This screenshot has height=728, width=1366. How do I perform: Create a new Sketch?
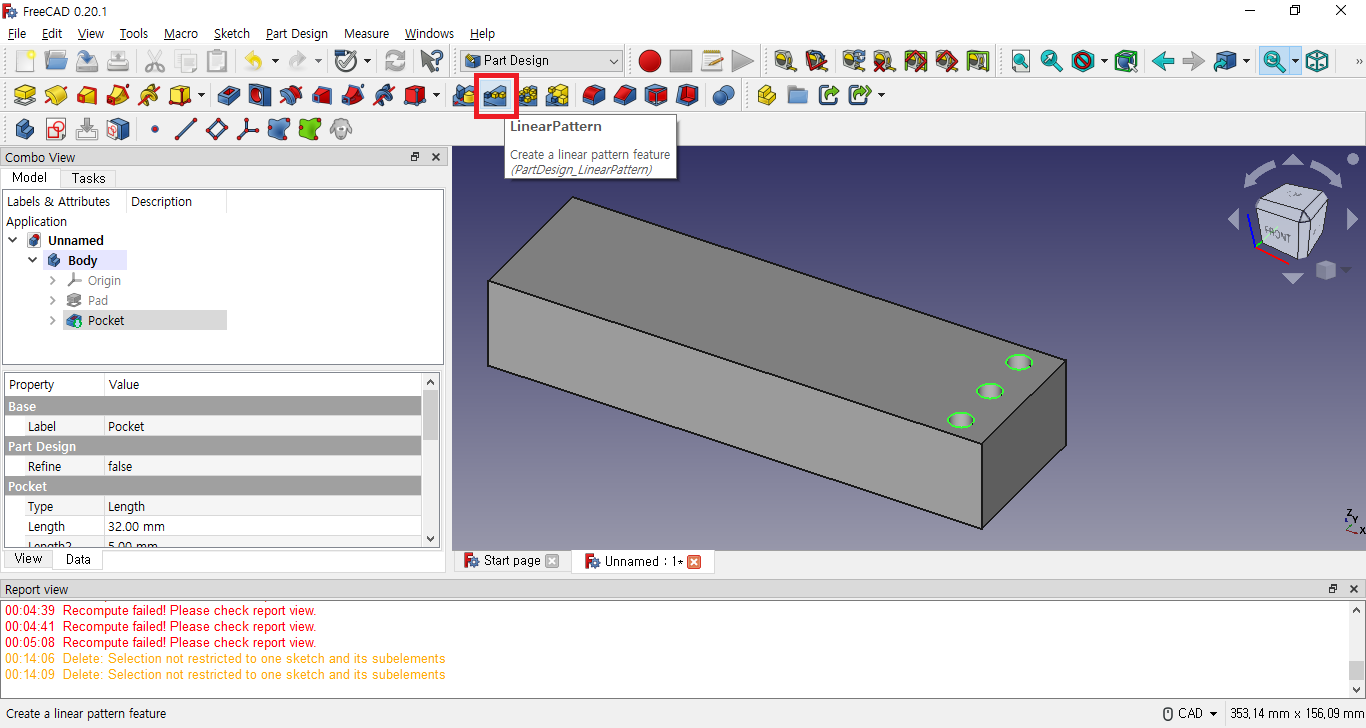(56, 129)
